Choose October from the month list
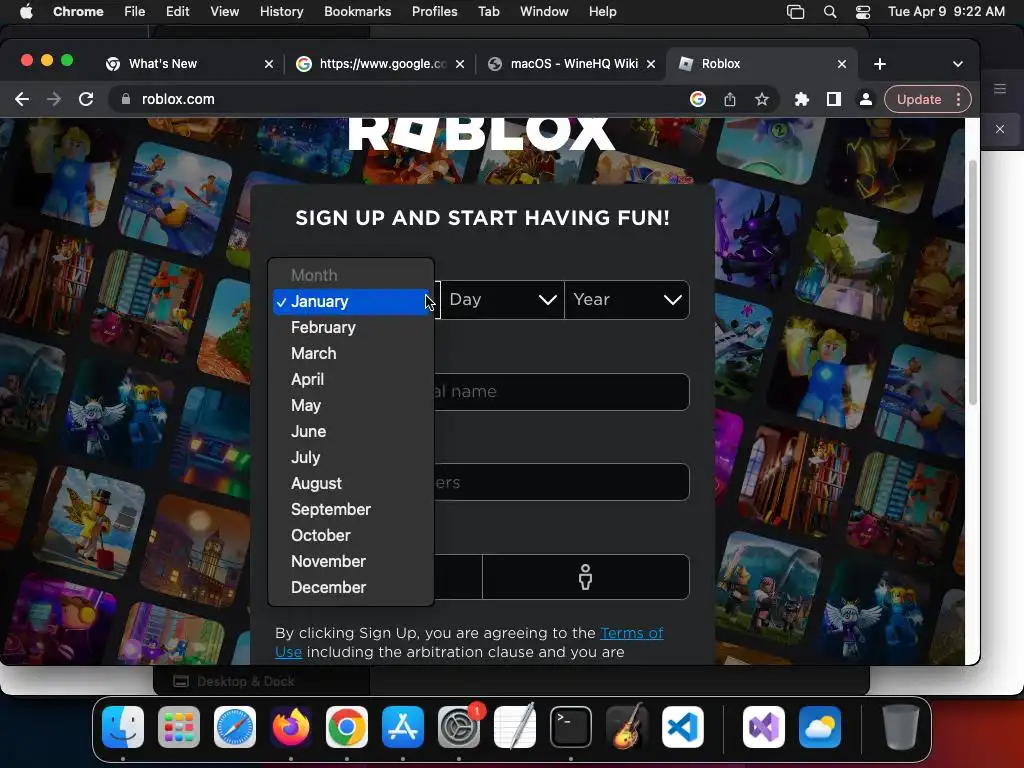Image resolution: width=1024 pixels, height=768 pixels. tap(351, 536)
